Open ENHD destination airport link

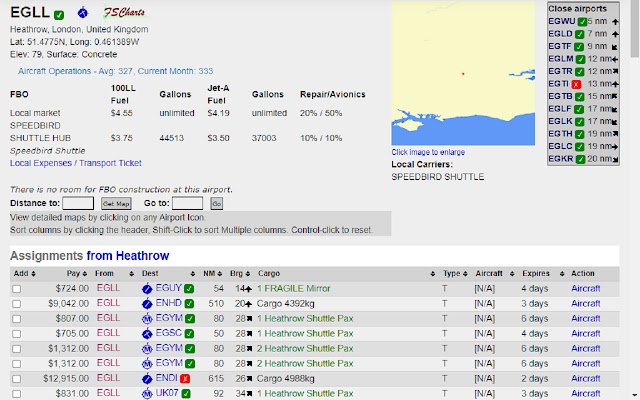(169, 303)
